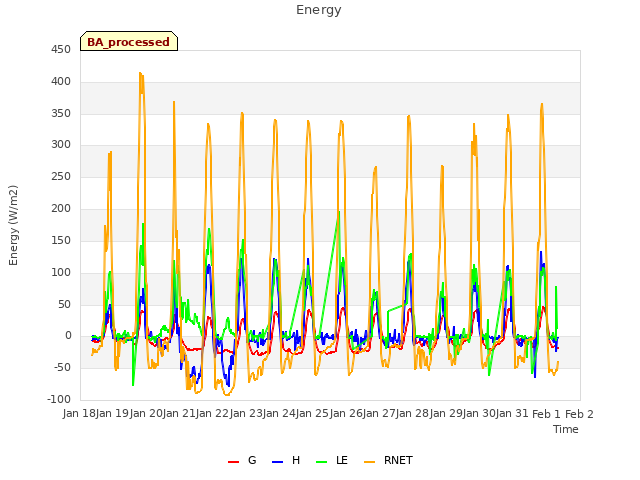640x480 pixels.
Task: Click the 400 y-axis tick label
Action: 61,82
